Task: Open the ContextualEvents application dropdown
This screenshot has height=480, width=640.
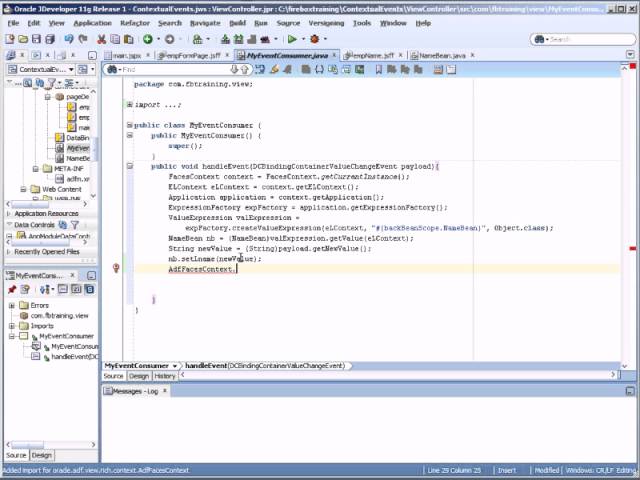Action: click(x=71, y=69)
